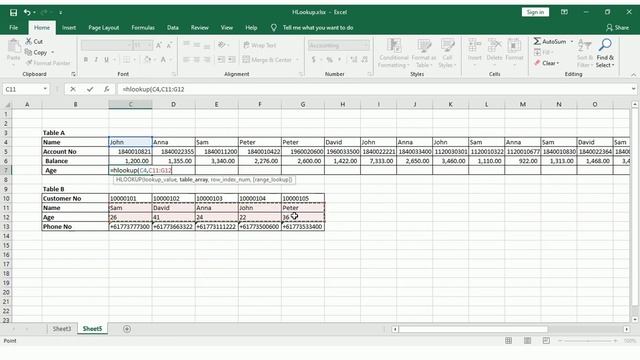Select column C header
The width and height of the screenshot is (640, 360).
[130, 104]
